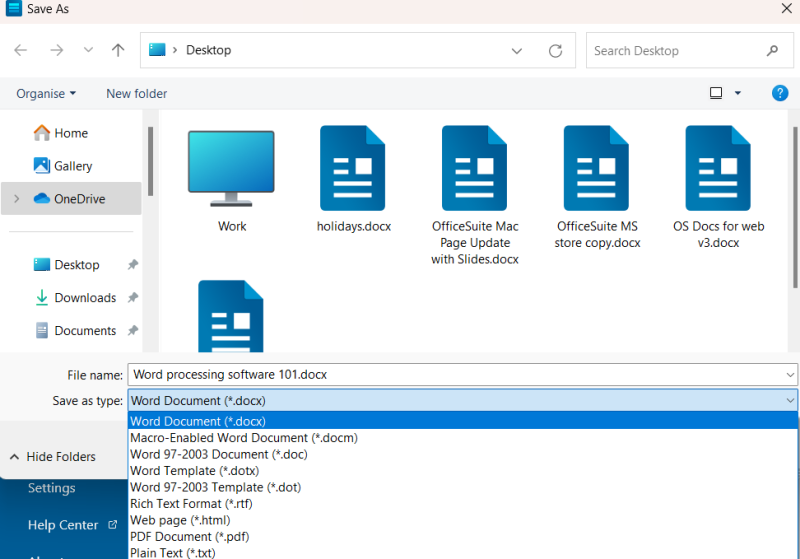
Task: Change the view layout icon
Action: click(x=716, y=93)
